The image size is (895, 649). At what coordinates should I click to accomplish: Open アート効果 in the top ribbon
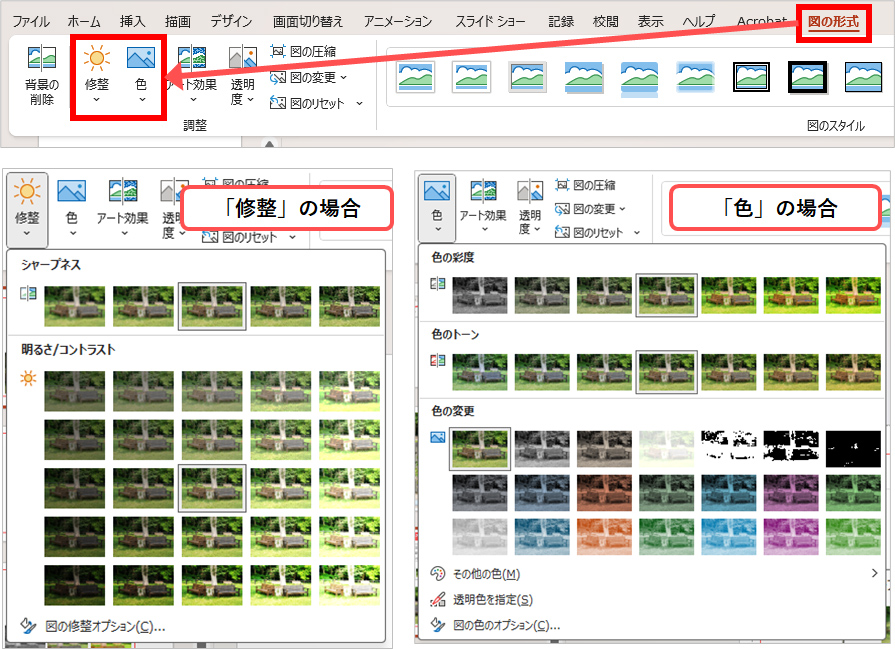coord(194,75)
